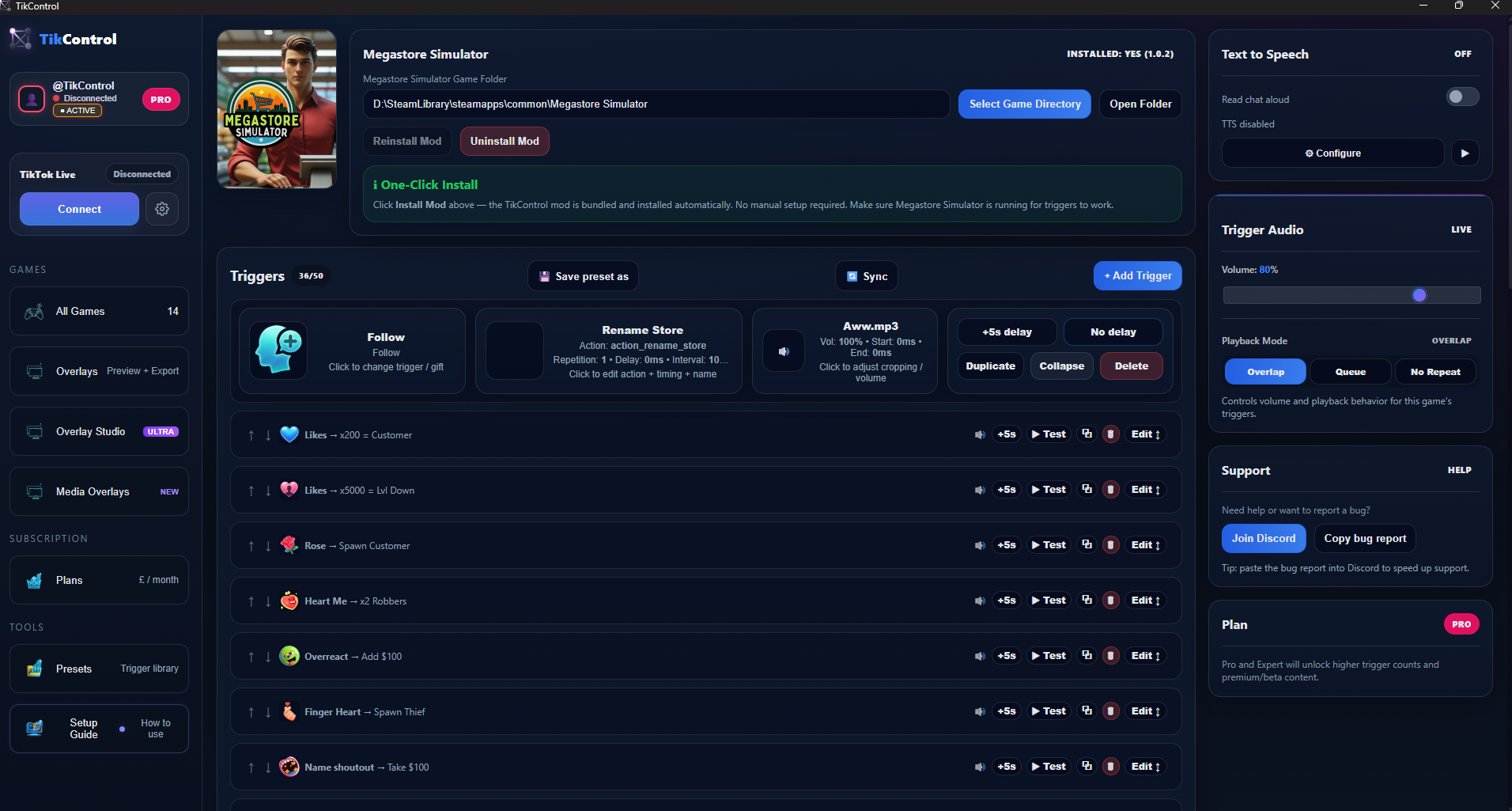The image size is (1512, 811).
Task: Play text-to-speech preview button
Action: [x=1465, y=153]
